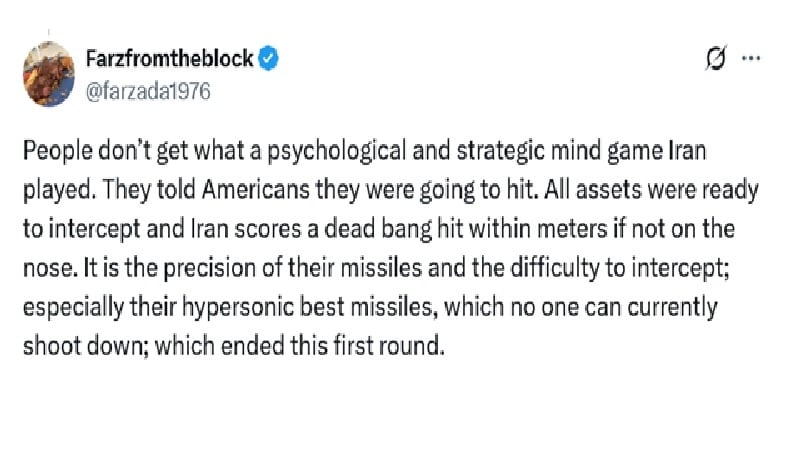Click the blue verified checkmark badge
800x450 pixels.
(x=268, y=58)
